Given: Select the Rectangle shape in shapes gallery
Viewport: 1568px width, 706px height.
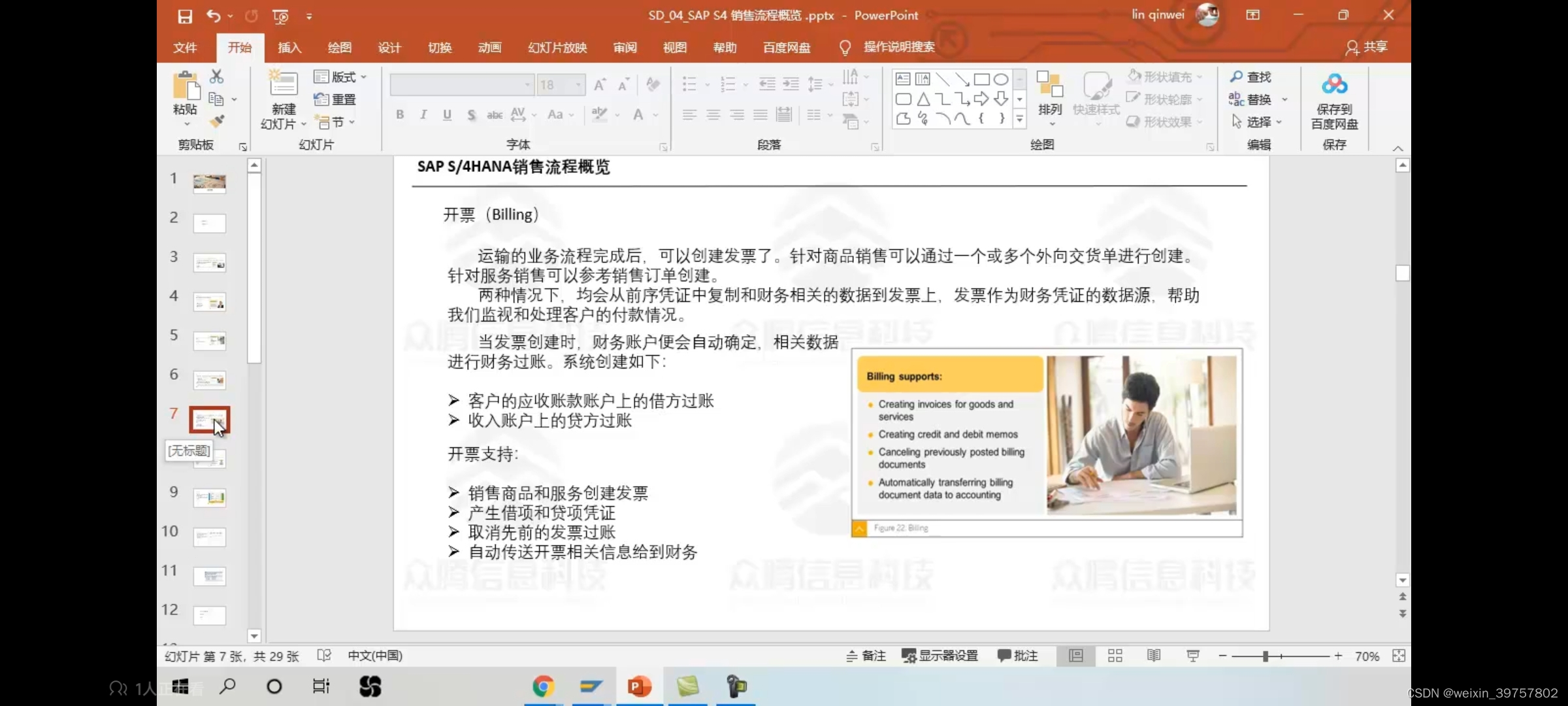Looking at the screenshot, I should point(981,80).
